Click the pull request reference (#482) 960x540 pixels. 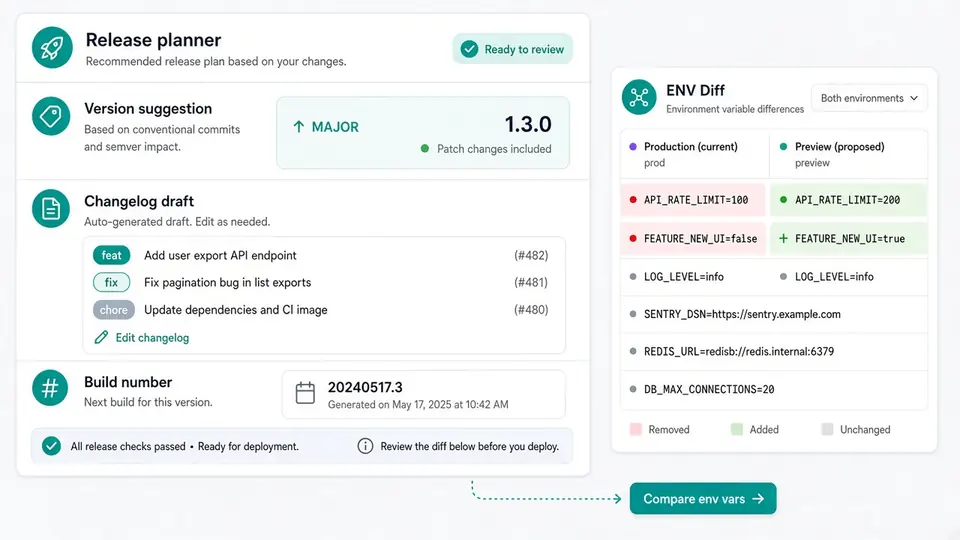point(531,255)
